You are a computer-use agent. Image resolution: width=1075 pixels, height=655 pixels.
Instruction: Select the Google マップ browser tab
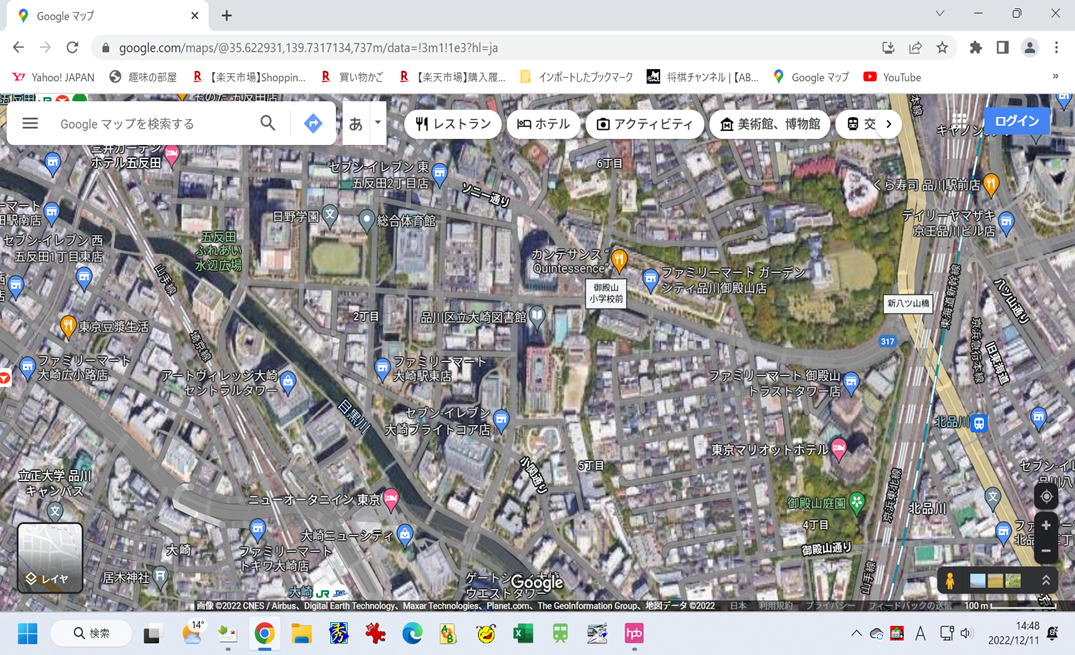click(x=108, y=16)
